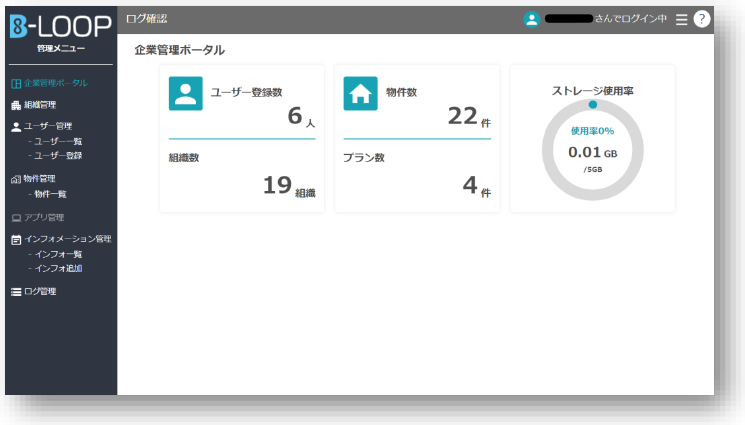The width and height of the screenshot is (745, 425).
Task: Open 組織管理 in the sidebar
Action: [40, 104]
